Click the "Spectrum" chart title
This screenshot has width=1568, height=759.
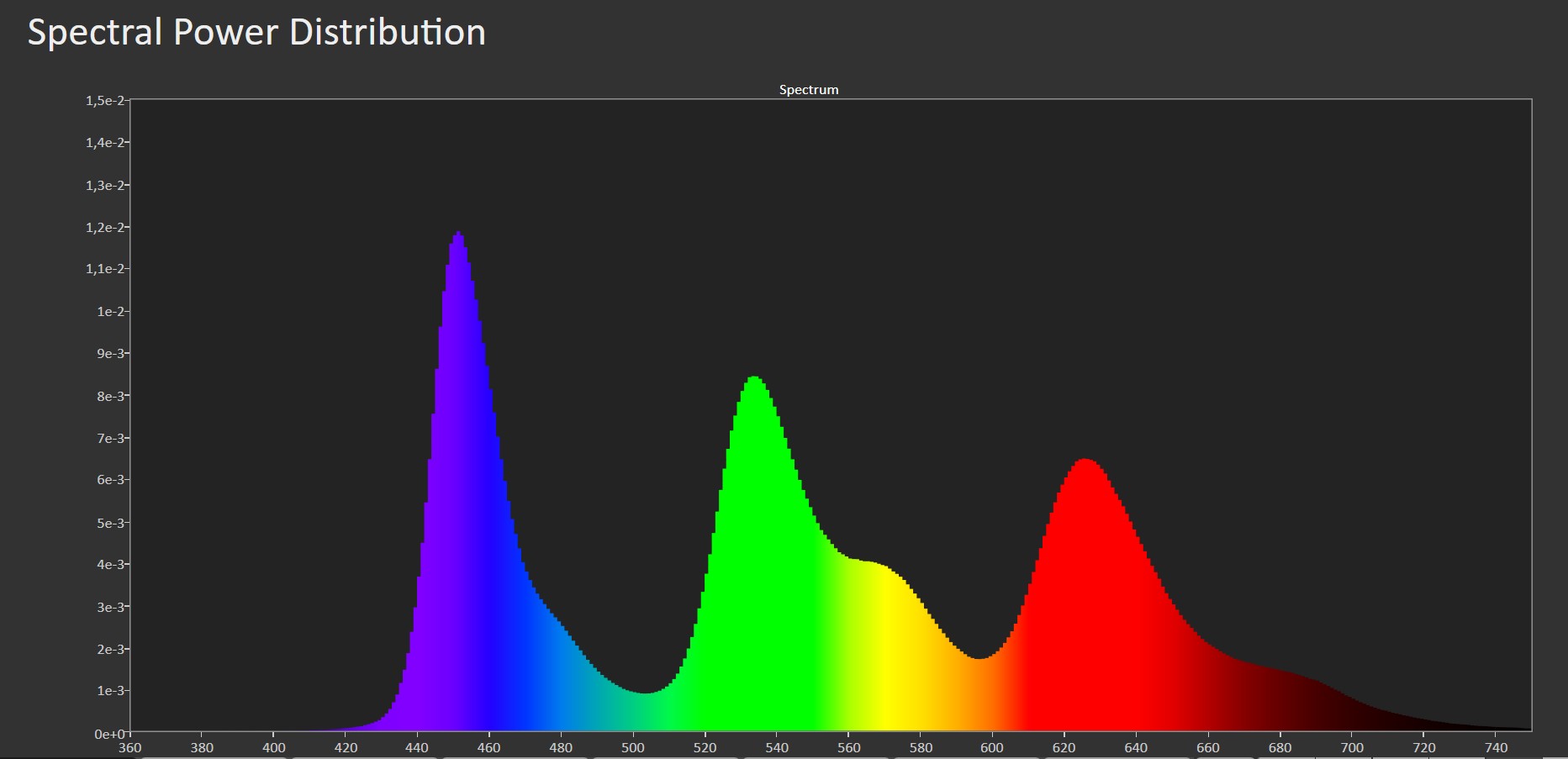click(x=809, y=90)
